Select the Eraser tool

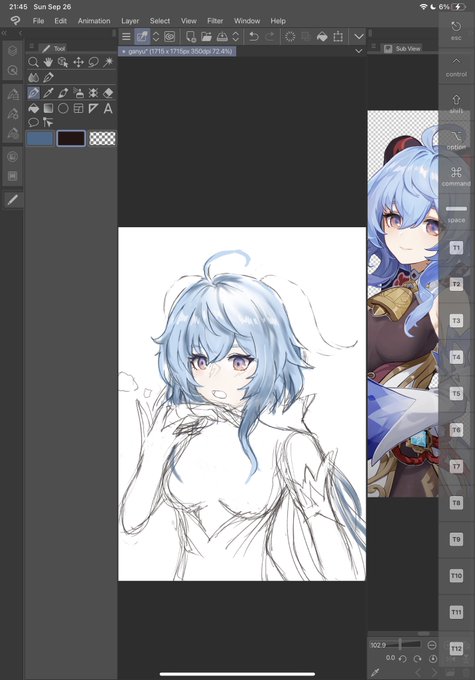point(108,93)
